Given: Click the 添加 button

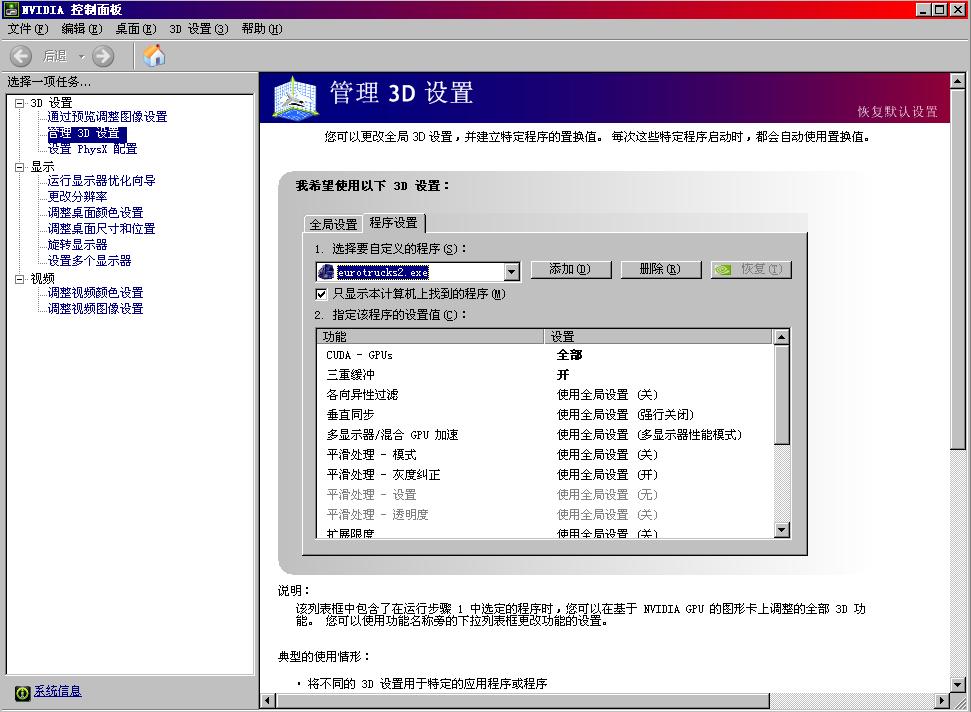Looking at the screenshot, I should point(568,270).
